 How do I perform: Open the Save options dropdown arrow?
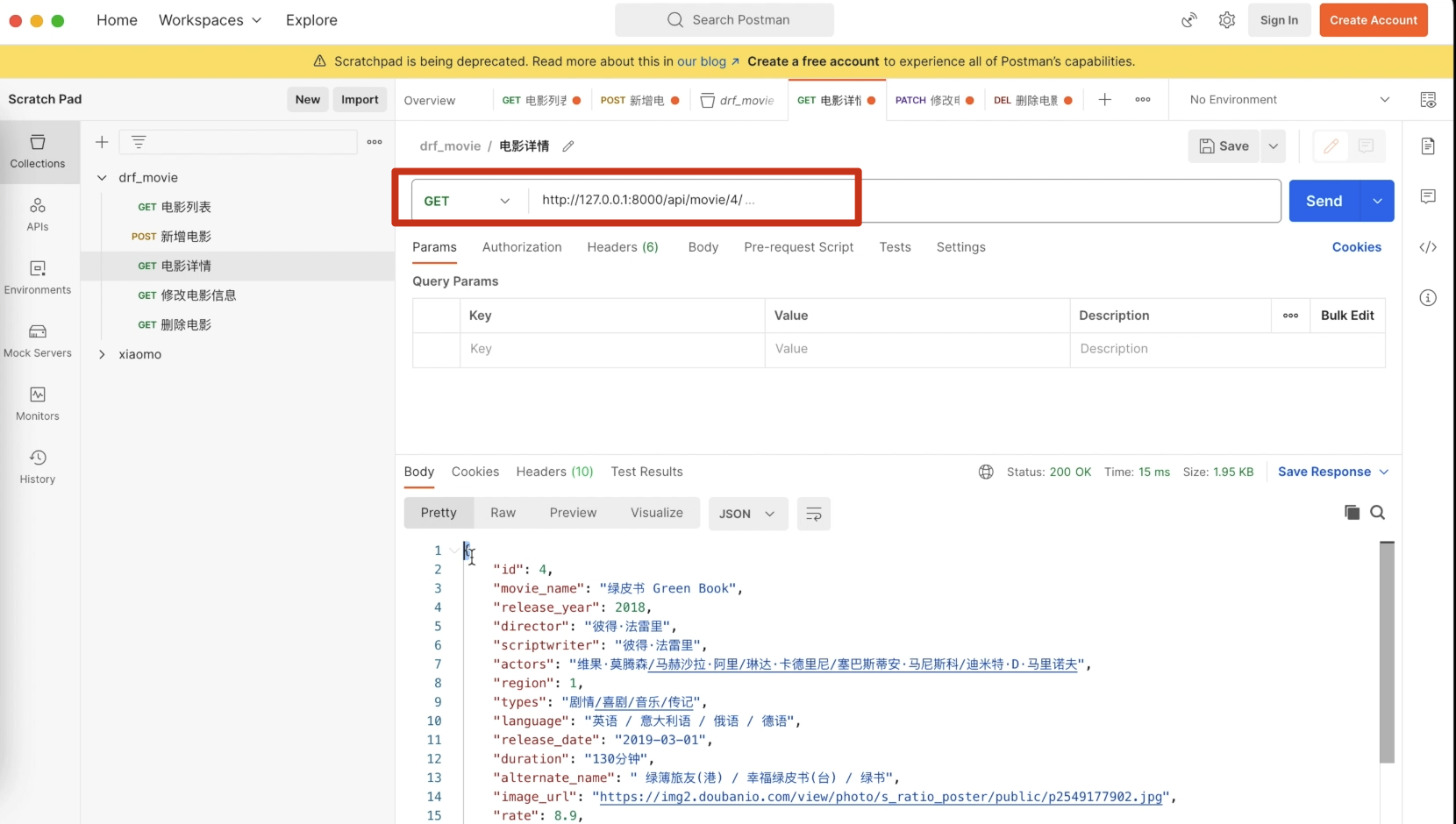1273,146
